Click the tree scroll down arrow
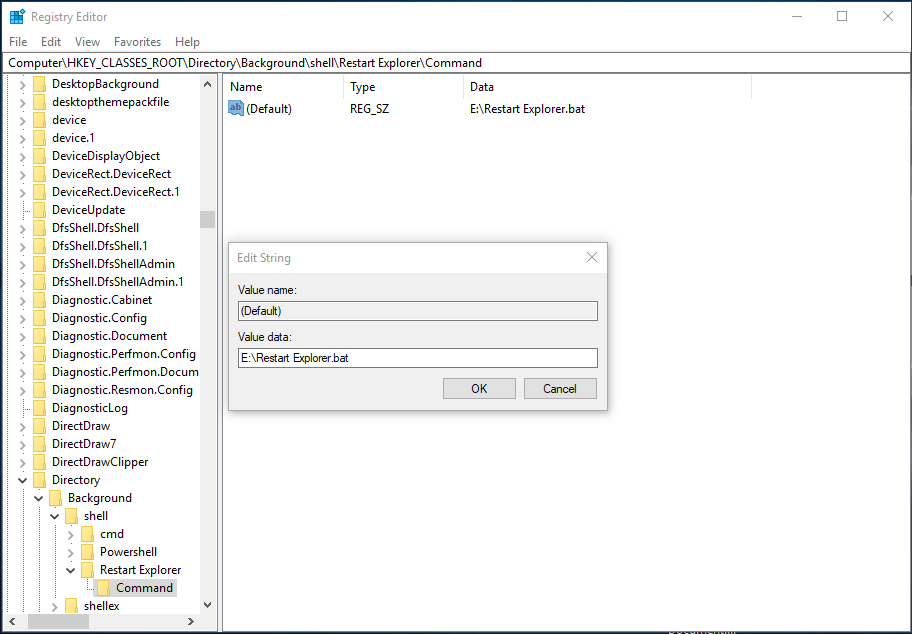Image resolution: width=912 pixels, height=634 pixels. point(208,605)
